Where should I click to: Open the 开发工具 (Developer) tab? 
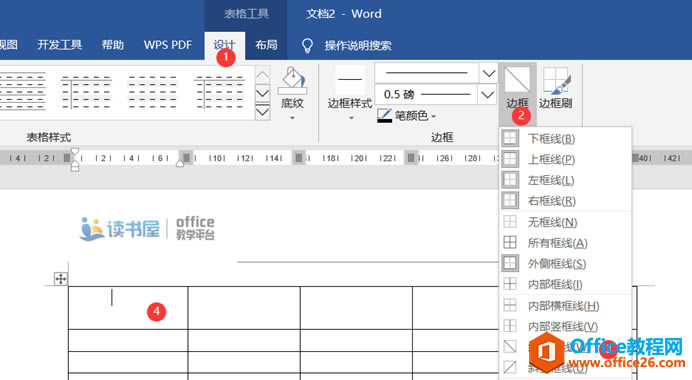click(x=60, y=45)
